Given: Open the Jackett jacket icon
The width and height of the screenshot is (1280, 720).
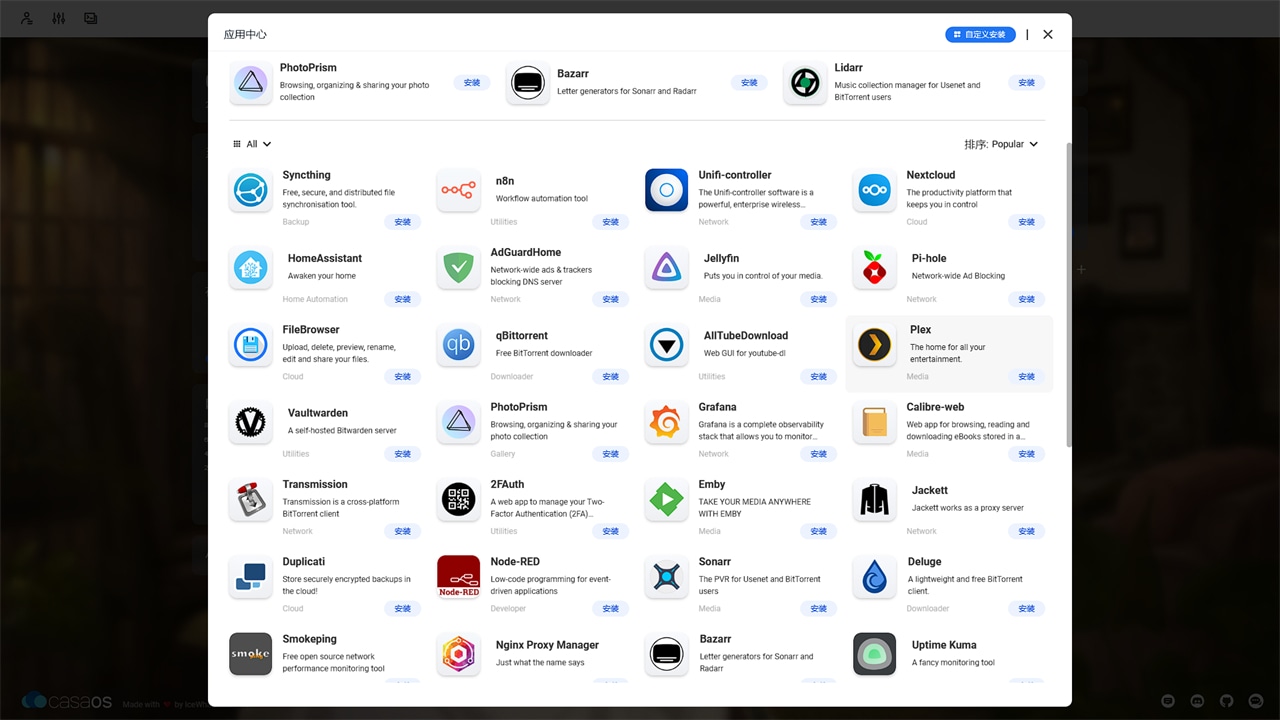Looking at the screenshot, I should pos(874,500).
